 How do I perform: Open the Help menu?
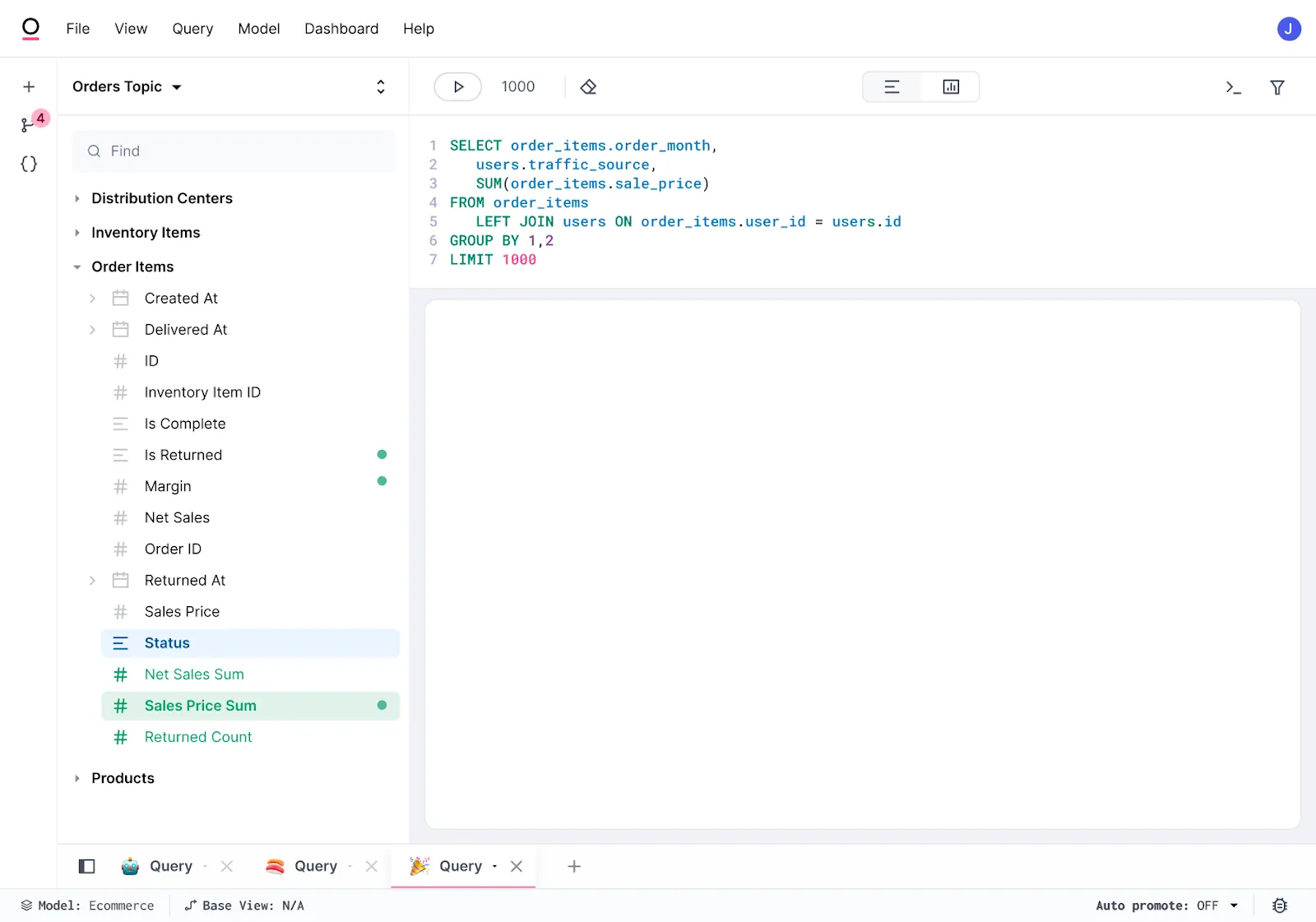point(419,29)
